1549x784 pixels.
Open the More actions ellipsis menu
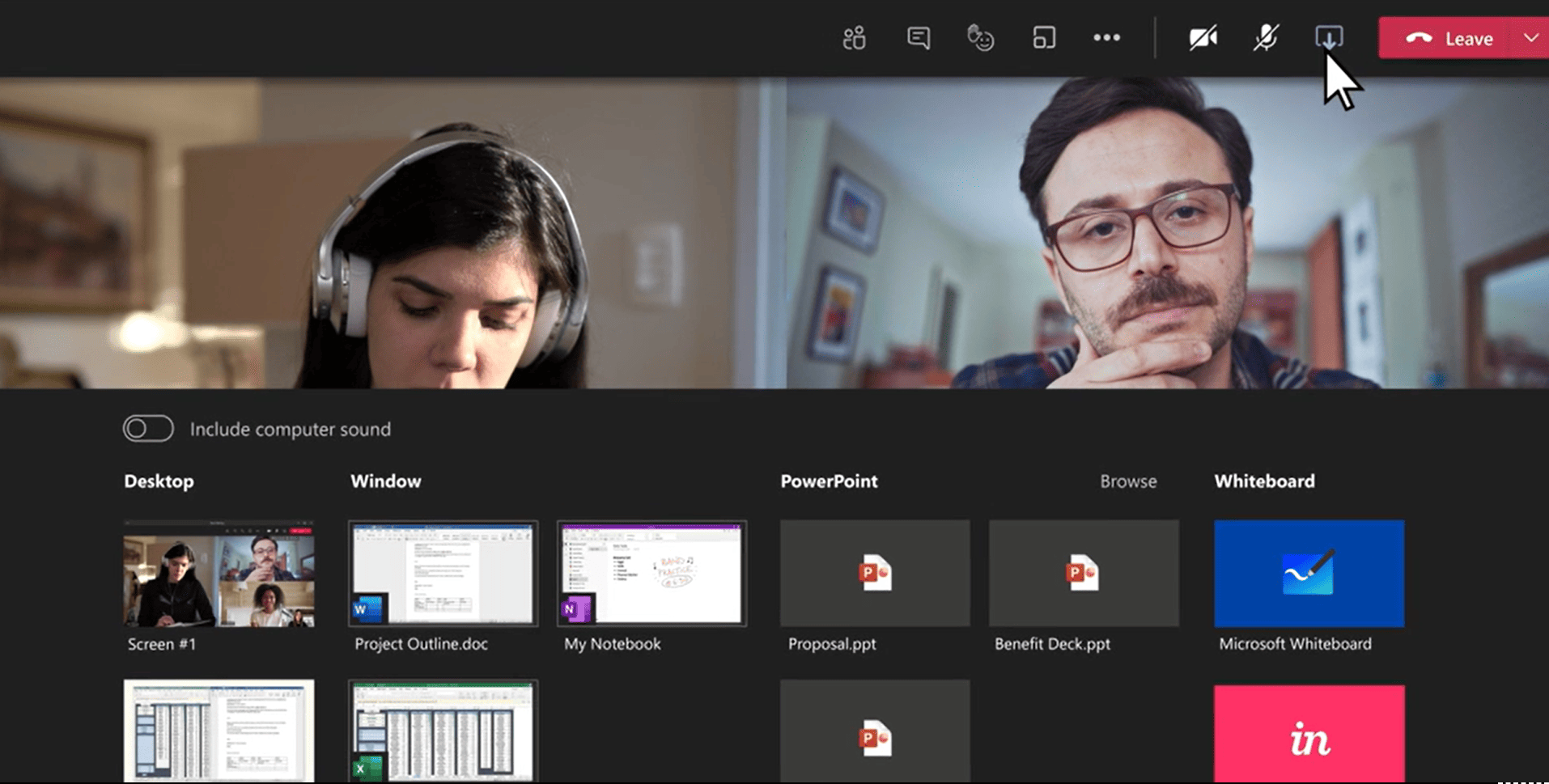(x=1106, y=38)
